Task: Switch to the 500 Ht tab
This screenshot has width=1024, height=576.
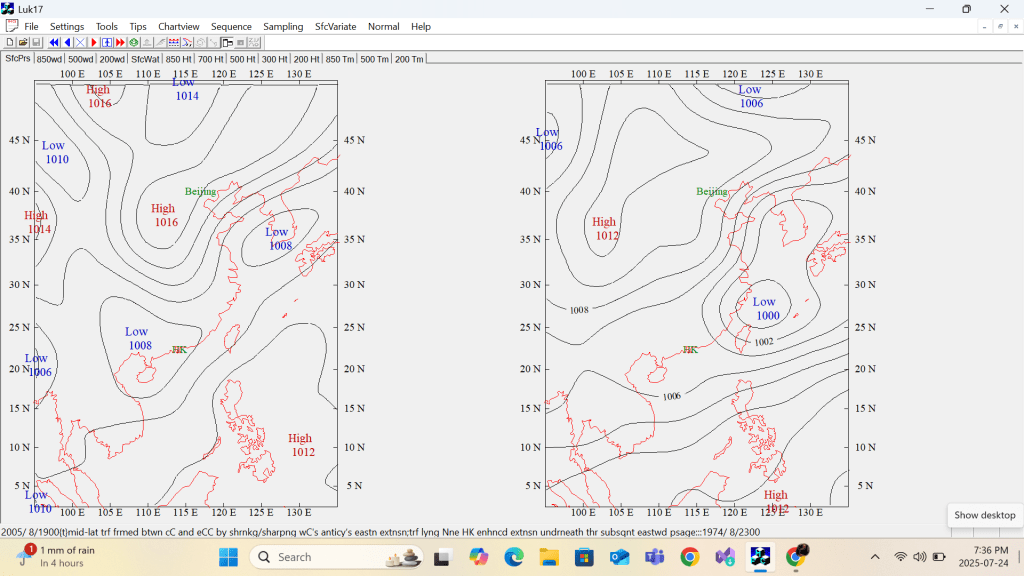Action: (242, 59)
